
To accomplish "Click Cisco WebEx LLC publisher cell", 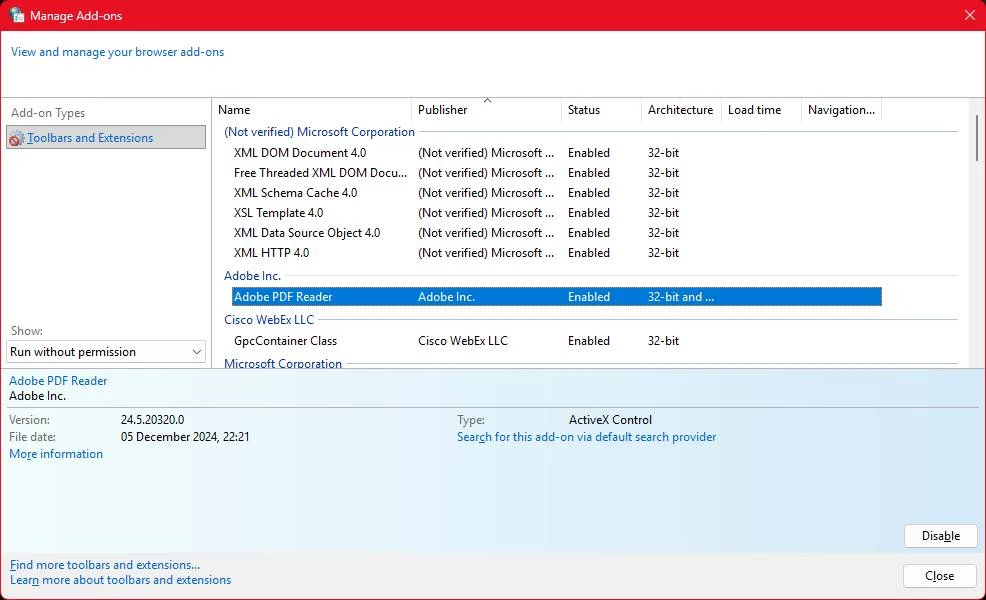I will coord(463,341).
